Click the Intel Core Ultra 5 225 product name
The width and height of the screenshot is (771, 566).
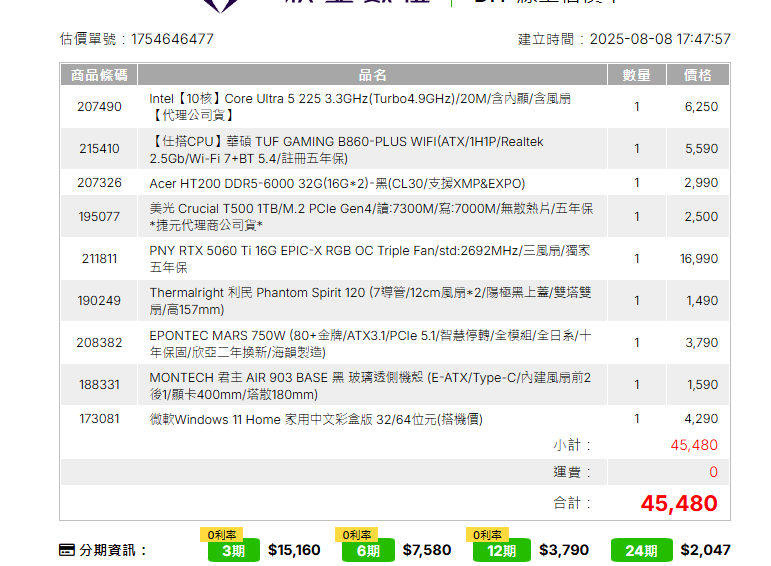(x=360, y=107)
